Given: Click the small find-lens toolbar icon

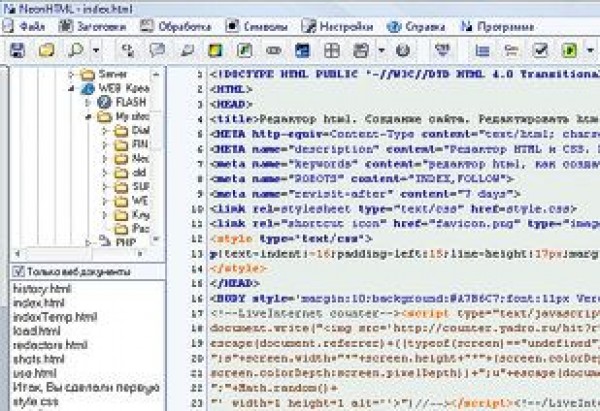Looking at the screenshot, I should 187,50.
